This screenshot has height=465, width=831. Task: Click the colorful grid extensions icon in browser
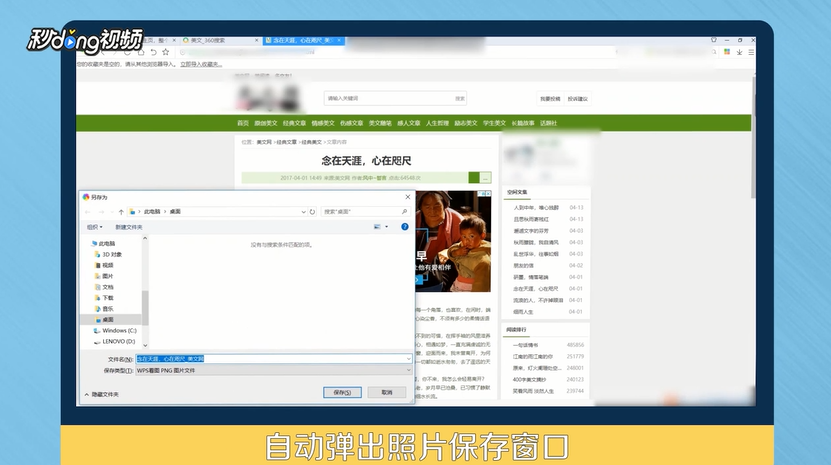pos(727,52)
